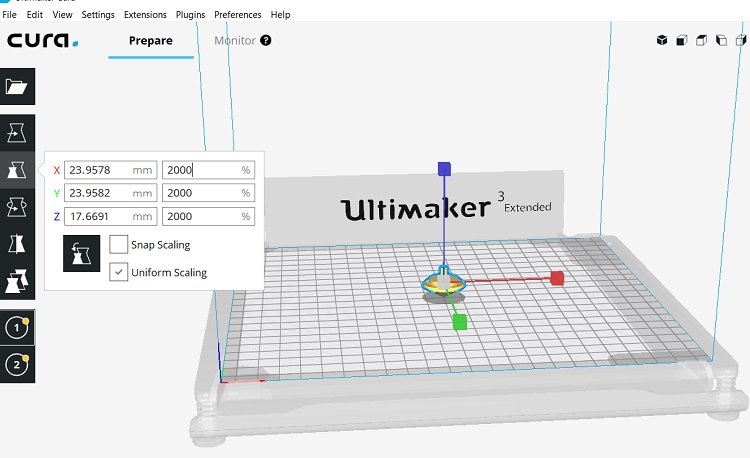
Task: Switch to left side view cube icon
Action: pos(721,40)
